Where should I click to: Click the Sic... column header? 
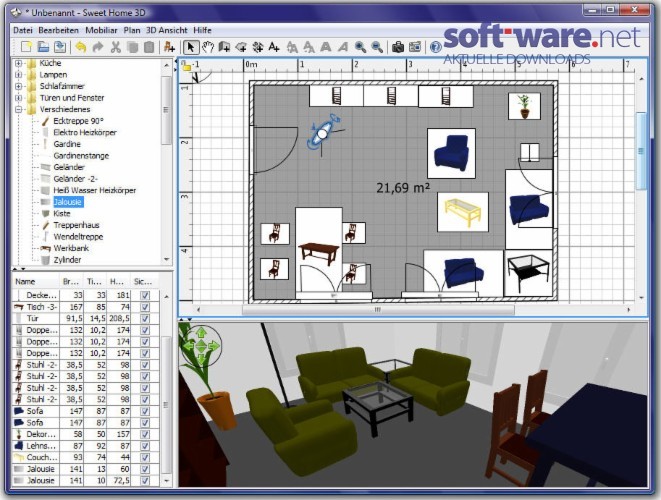click(x=145, y=282)
